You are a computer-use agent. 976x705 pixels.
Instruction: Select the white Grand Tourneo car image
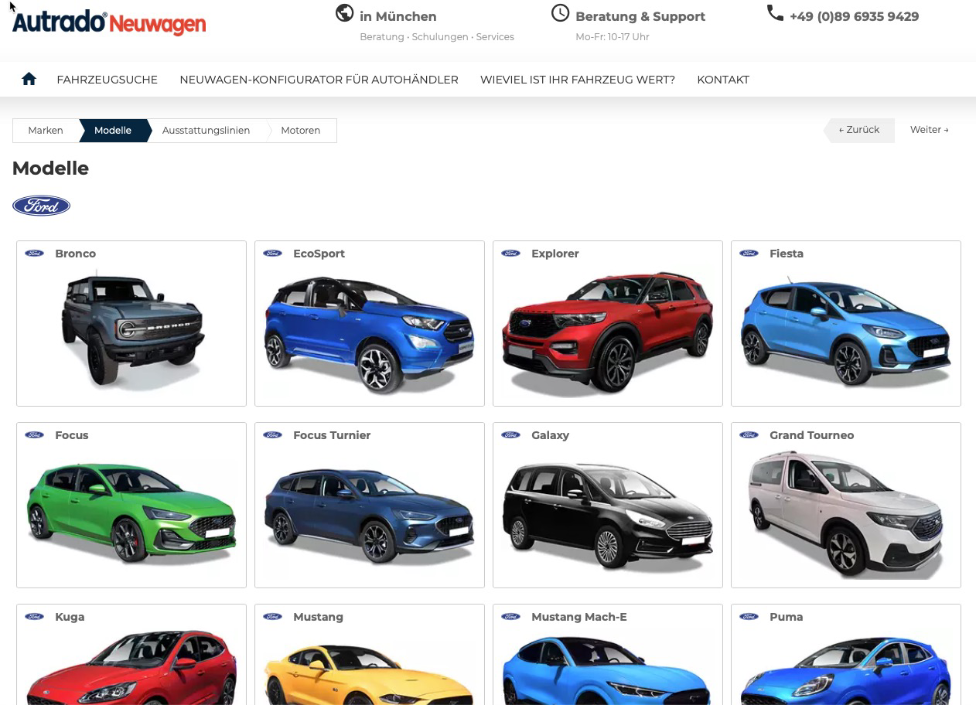click(846, 513)
